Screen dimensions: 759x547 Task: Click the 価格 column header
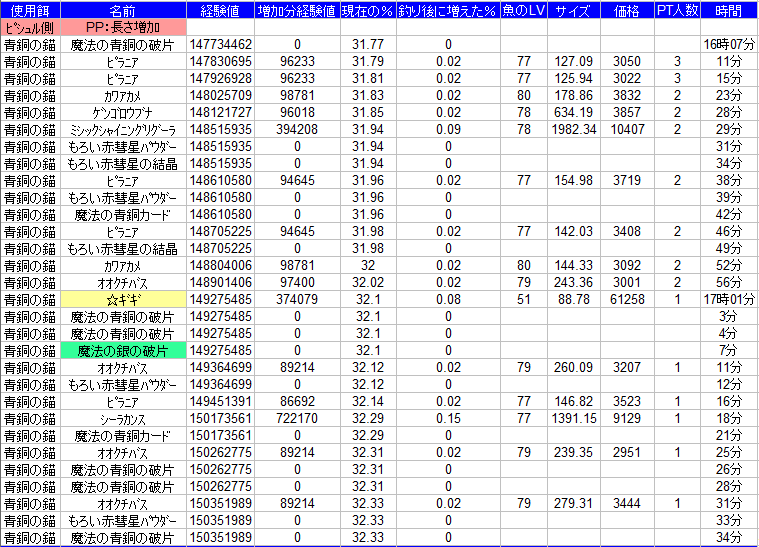tap(627, 10)
